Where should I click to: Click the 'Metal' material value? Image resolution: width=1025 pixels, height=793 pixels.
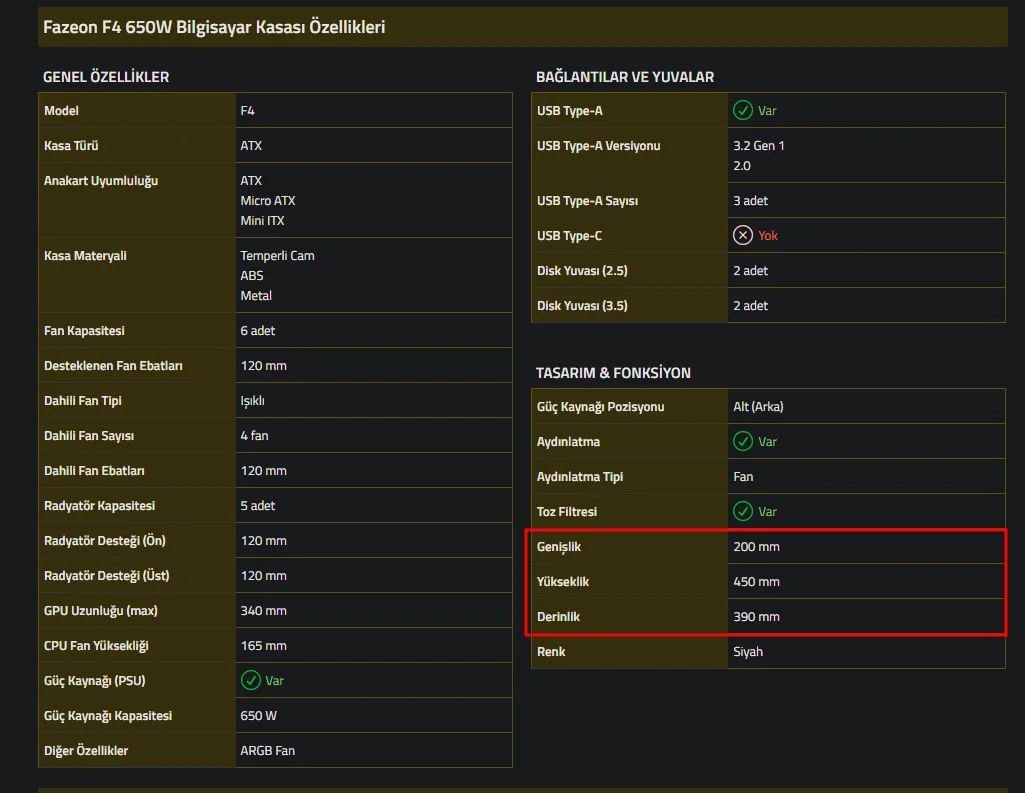256,296
